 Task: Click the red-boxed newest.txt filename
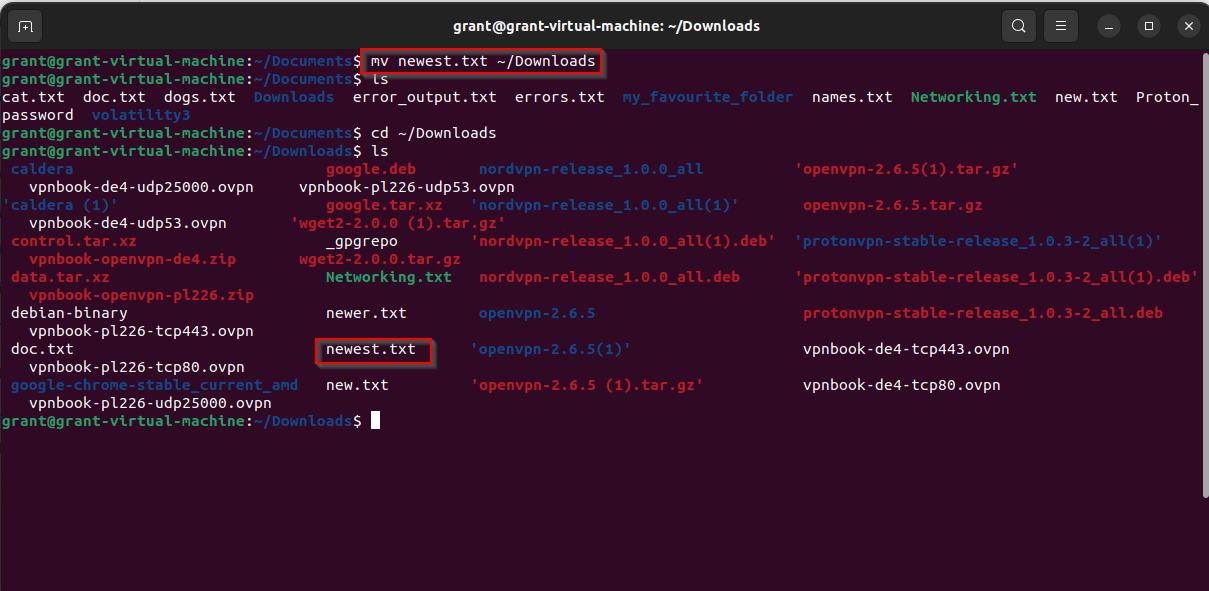[x=373, y=349]
